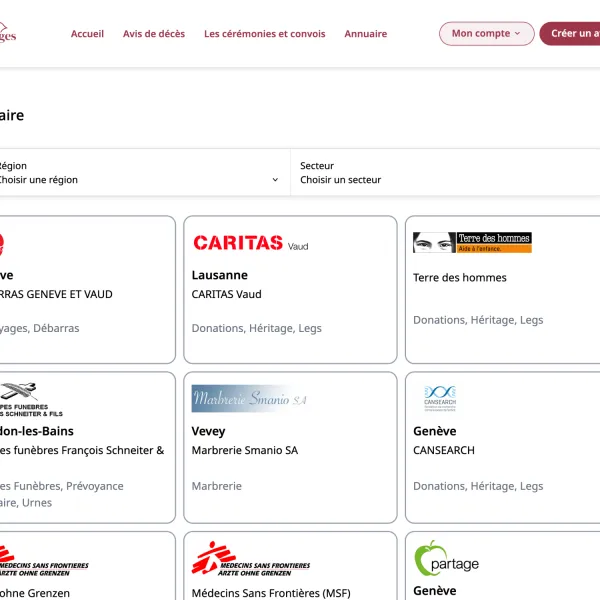The image size is (600, 600).
Task: Open Les cérémonies et convois page
Action: (264, 34)
